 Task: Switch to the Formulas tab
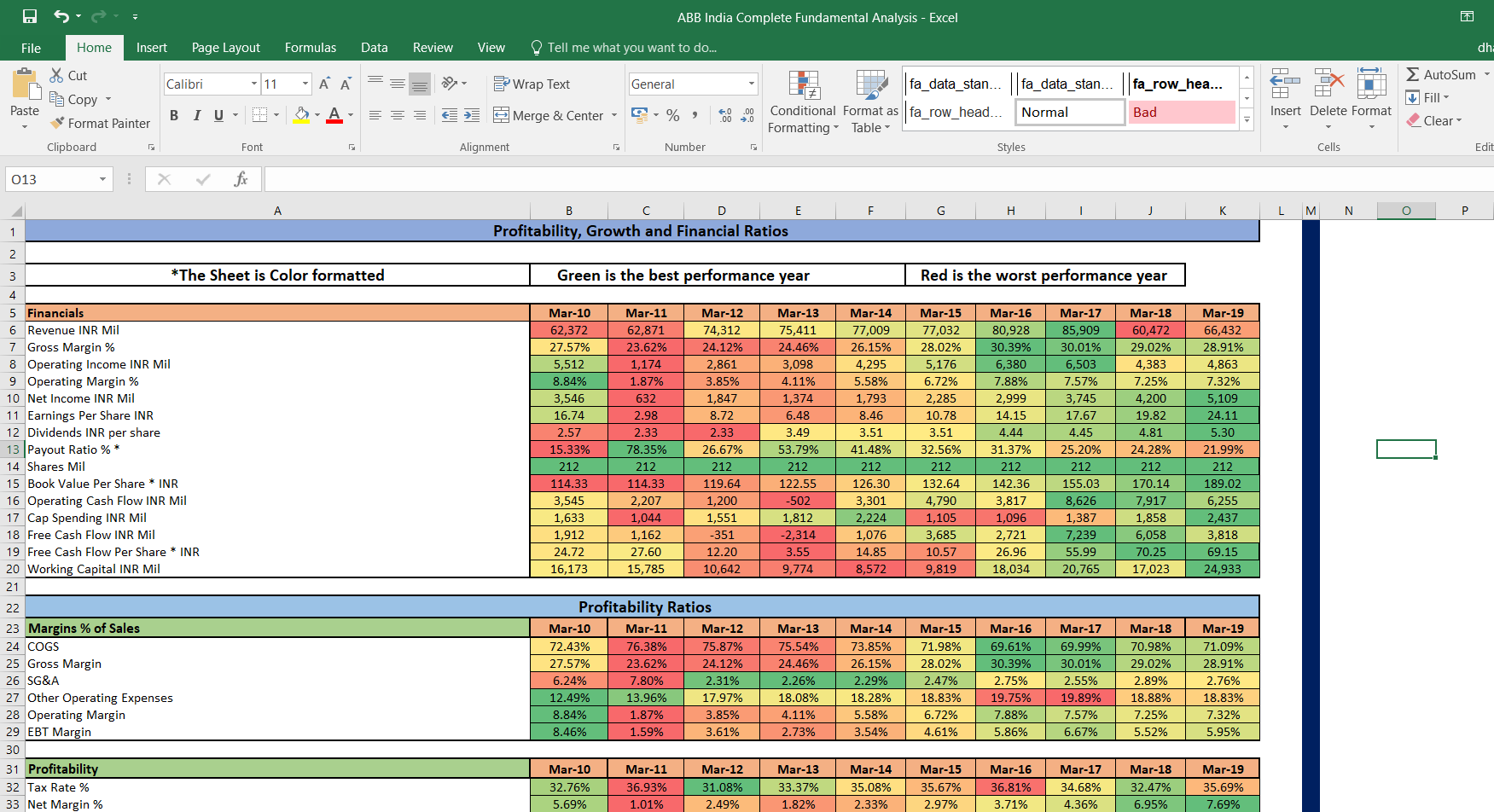[x=311, y=48]
